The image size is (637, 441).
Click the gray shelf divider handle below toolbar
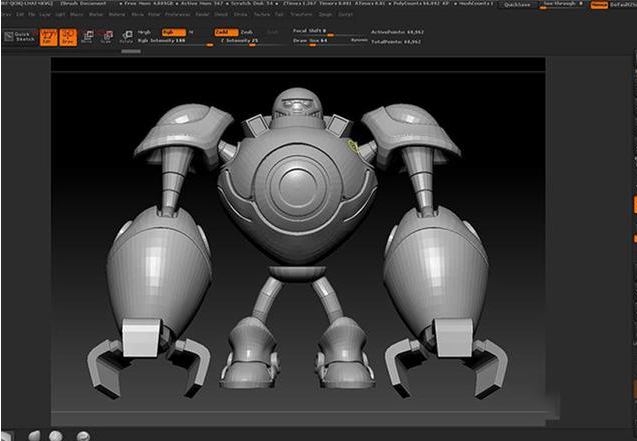coord(131,52)
